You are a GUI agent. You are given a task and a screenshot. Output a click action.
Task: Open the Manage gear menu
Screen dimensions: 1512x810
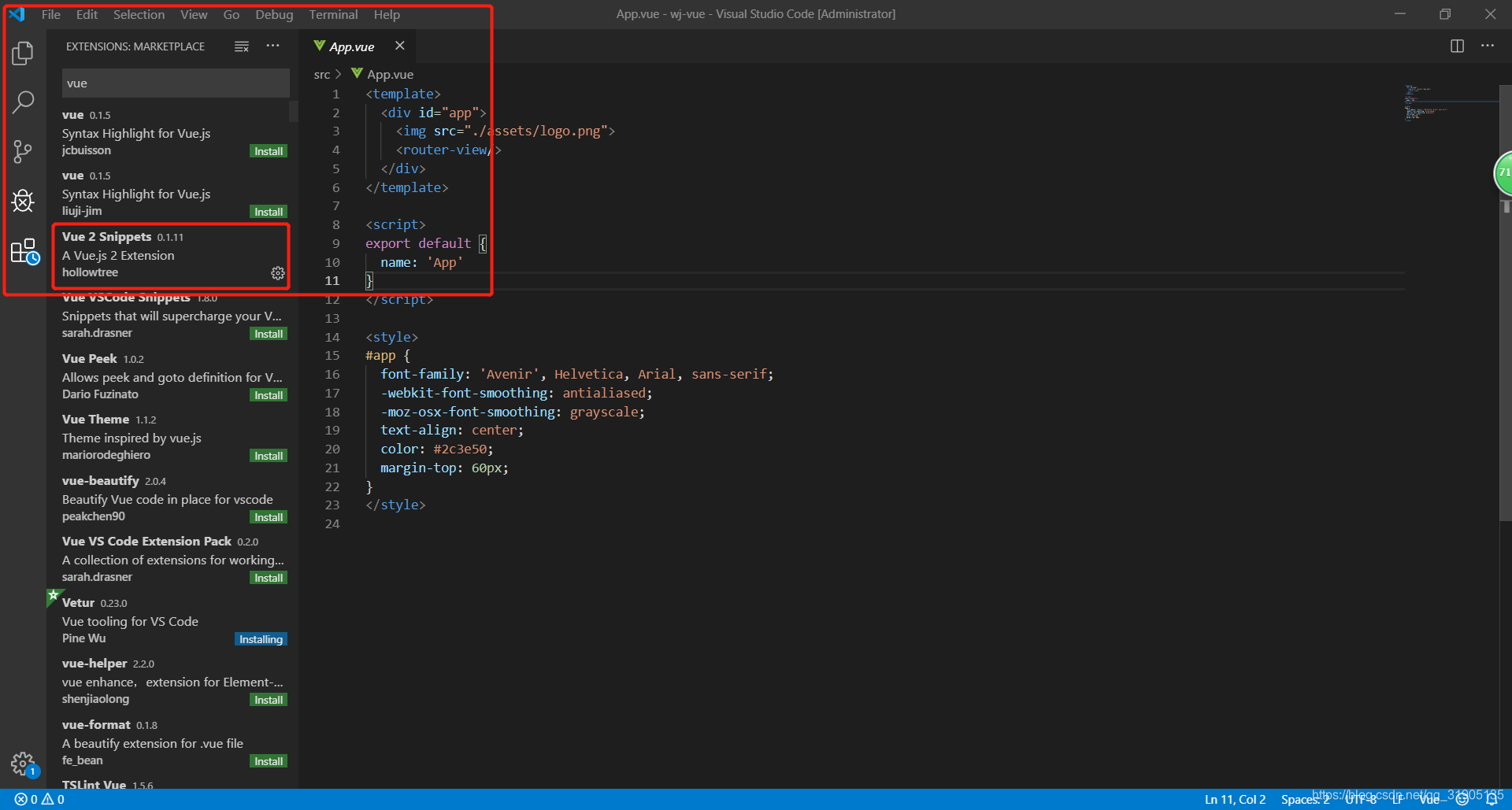pos(23,764)
